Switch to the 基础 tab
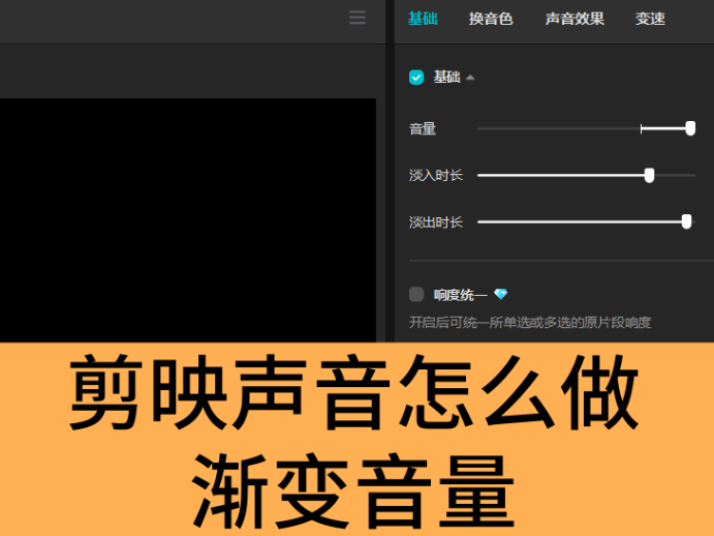 tap(423, 19)
